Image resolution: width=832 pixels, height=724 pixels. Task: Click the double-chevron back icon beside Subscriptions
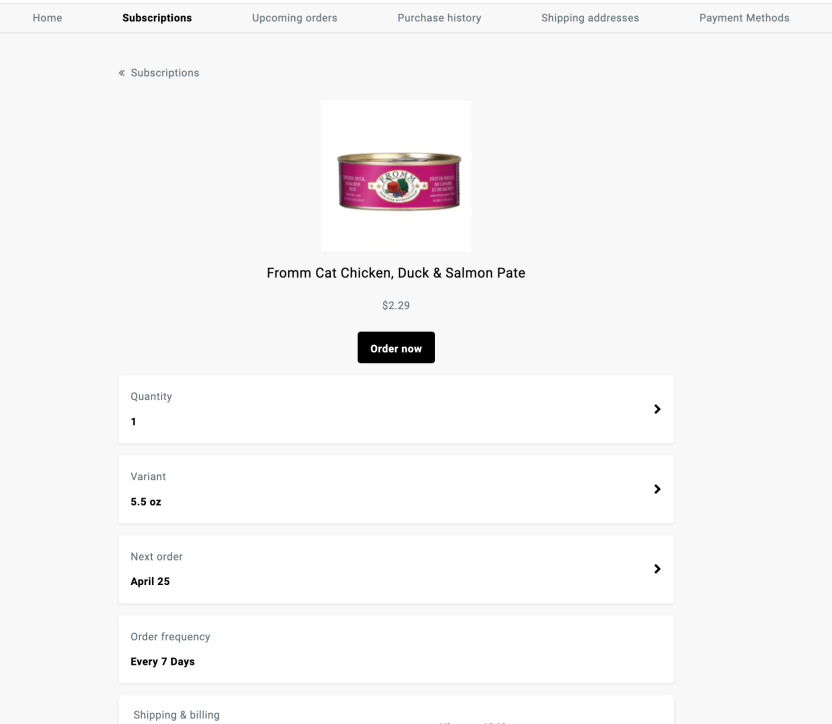122,73
